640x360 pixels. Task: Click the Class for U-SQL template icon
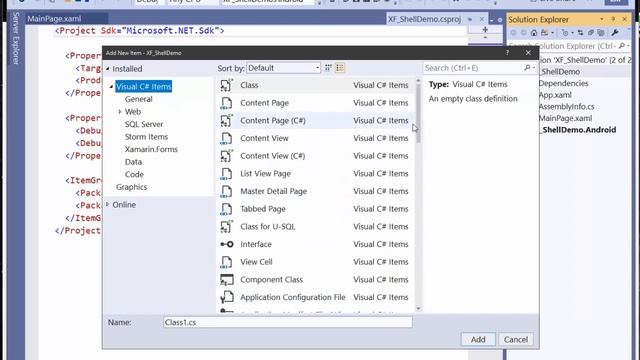pyautogui.click(x=227, y=227)
